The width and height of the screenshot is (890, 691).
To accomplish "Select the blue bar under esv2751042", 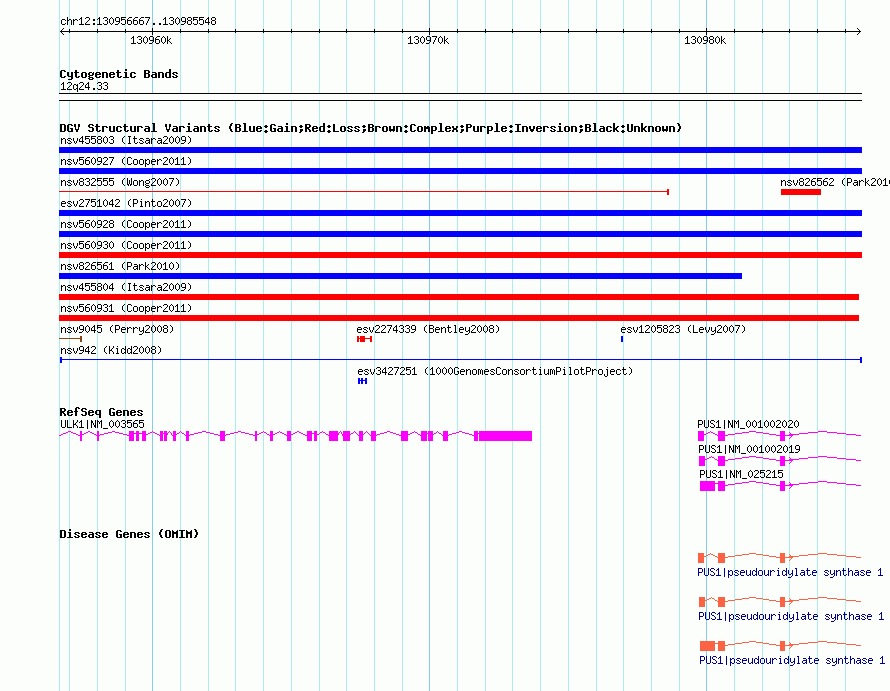I will click(460, 213).
